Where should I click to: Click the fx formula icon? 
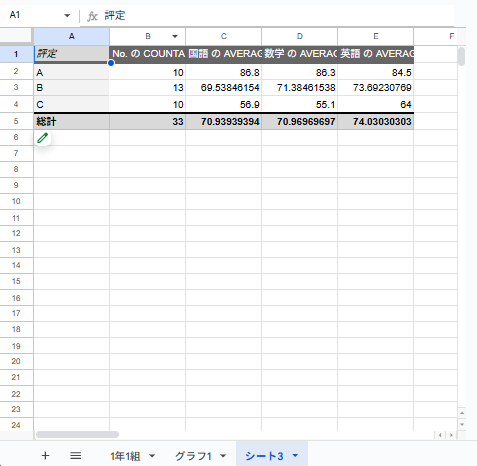click(92, 16)
